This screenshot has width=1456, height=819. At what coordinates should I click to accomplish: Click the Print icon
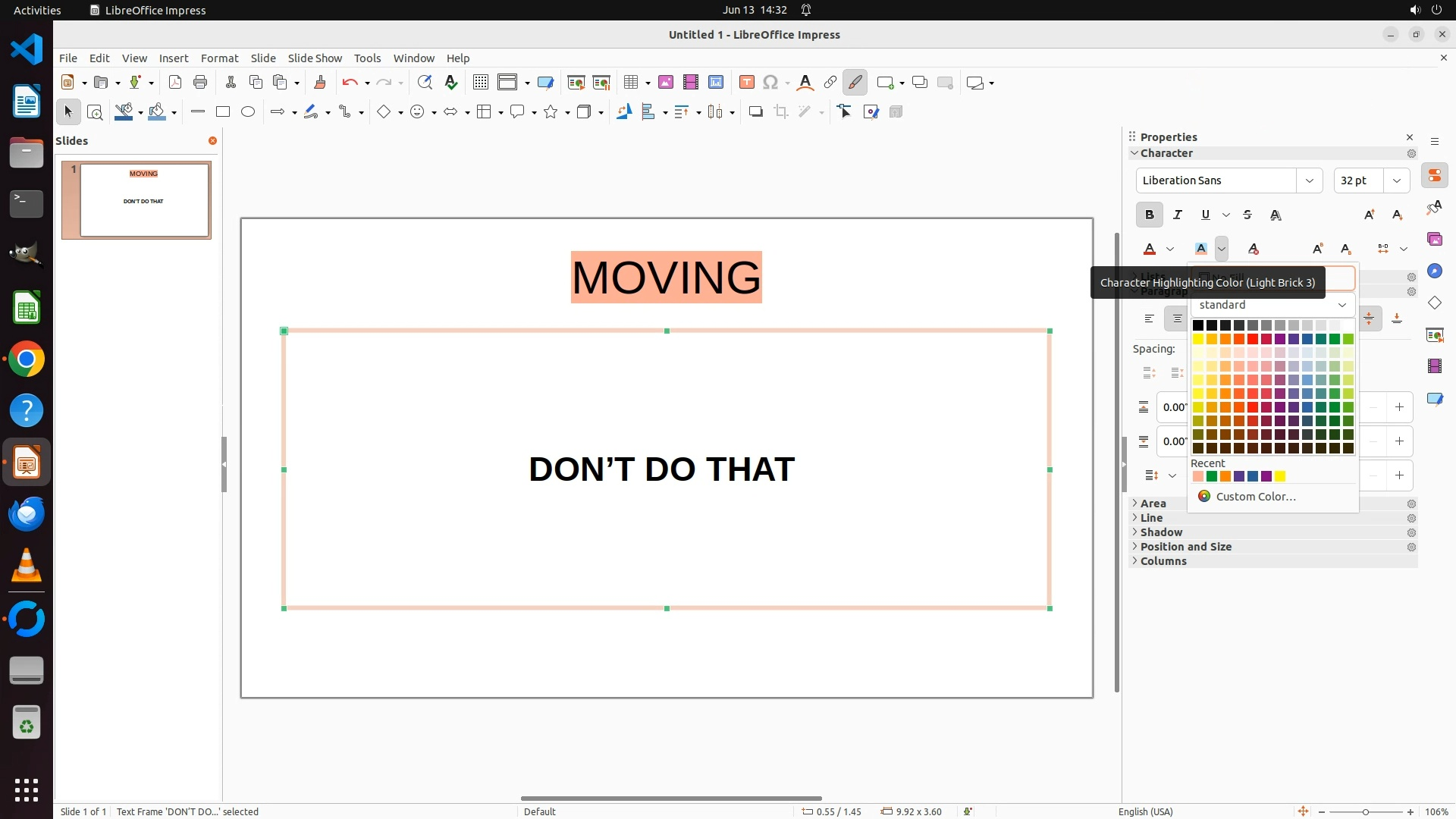[200, 83]
